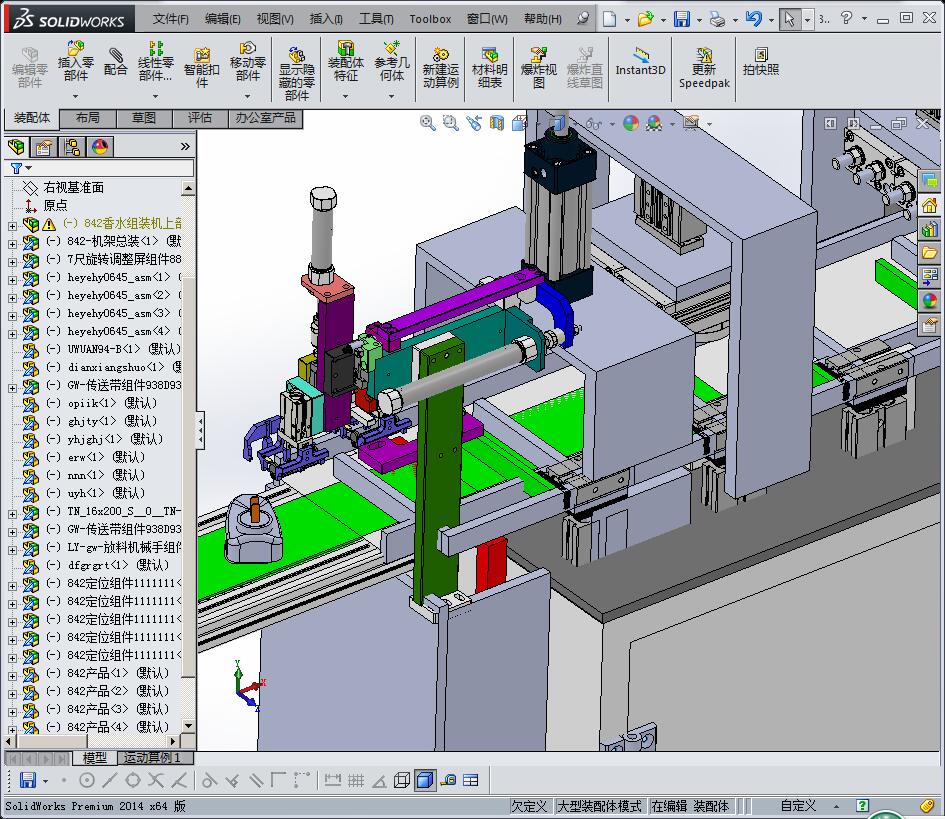Open Insert Components dropdown arrow
This screenshot has height=819, width=945.
coord(75,96)
